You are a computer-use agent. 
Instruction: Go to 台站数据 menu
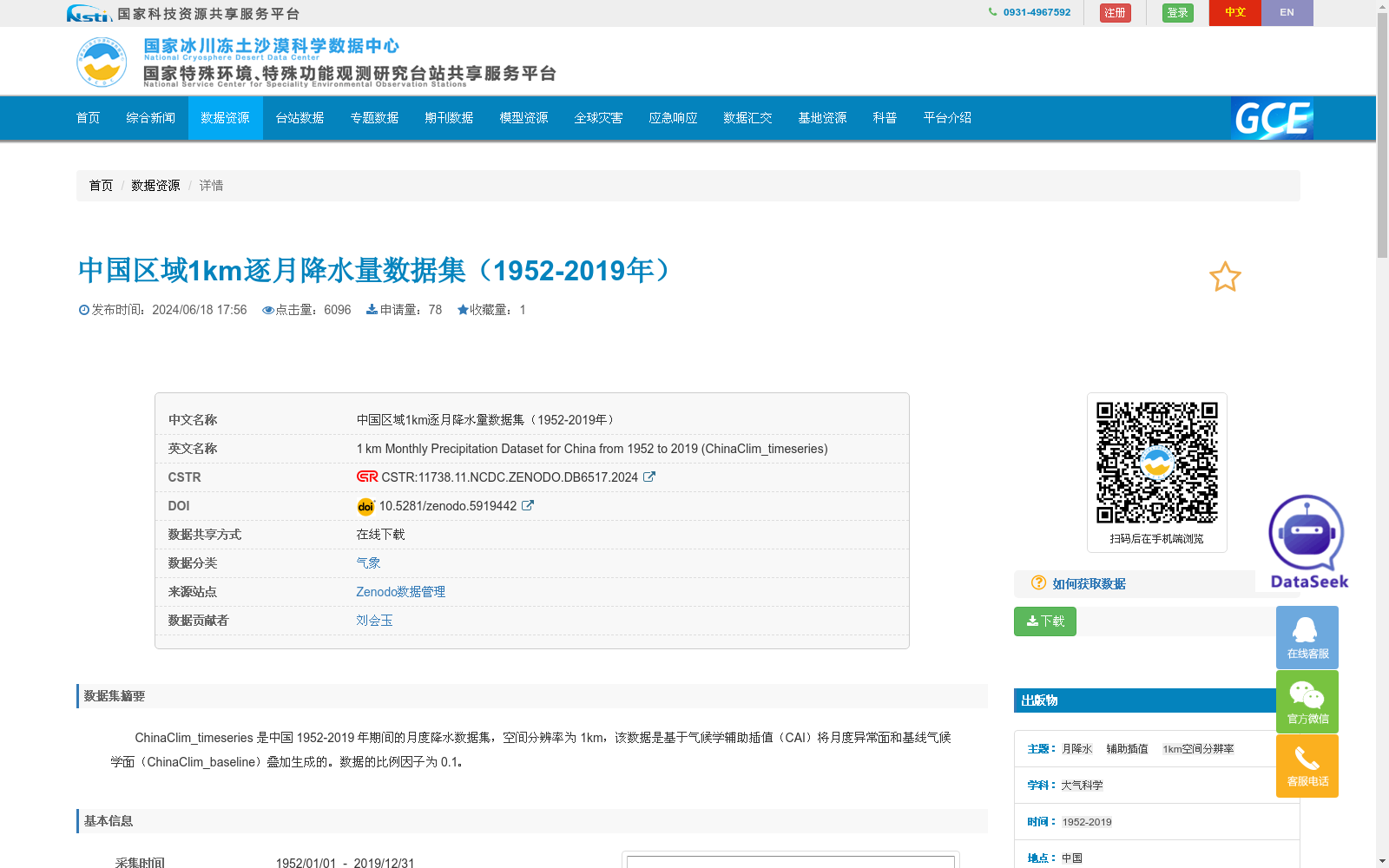300,118
